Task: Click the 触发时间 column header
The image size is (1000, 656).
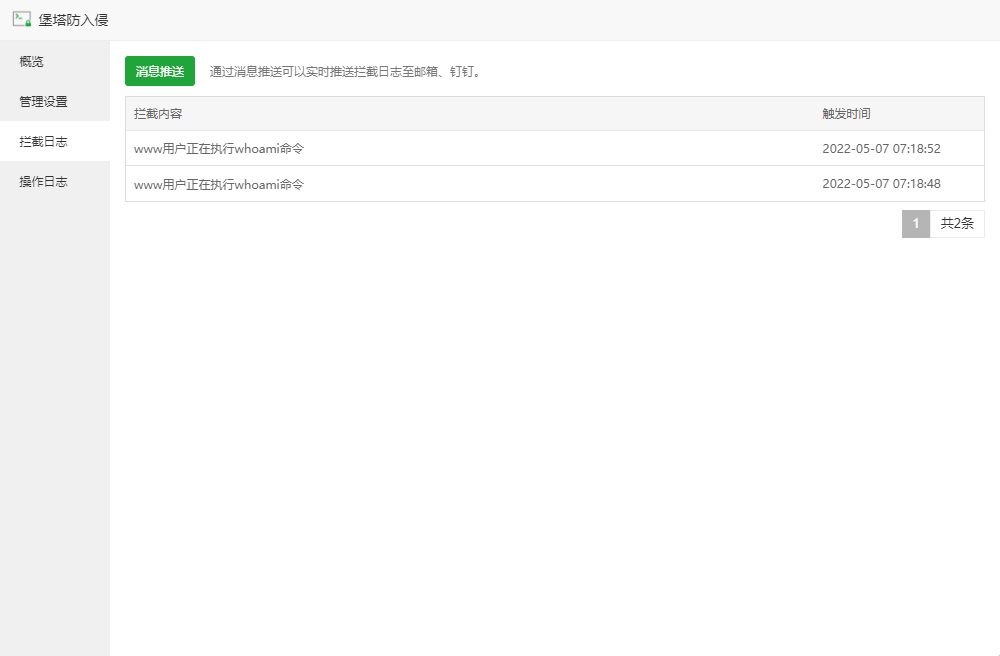Action: tap(846, 114)
